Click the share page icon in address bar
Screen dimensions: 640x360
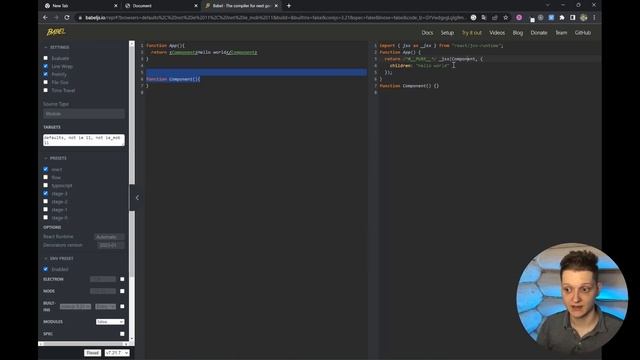495,18
